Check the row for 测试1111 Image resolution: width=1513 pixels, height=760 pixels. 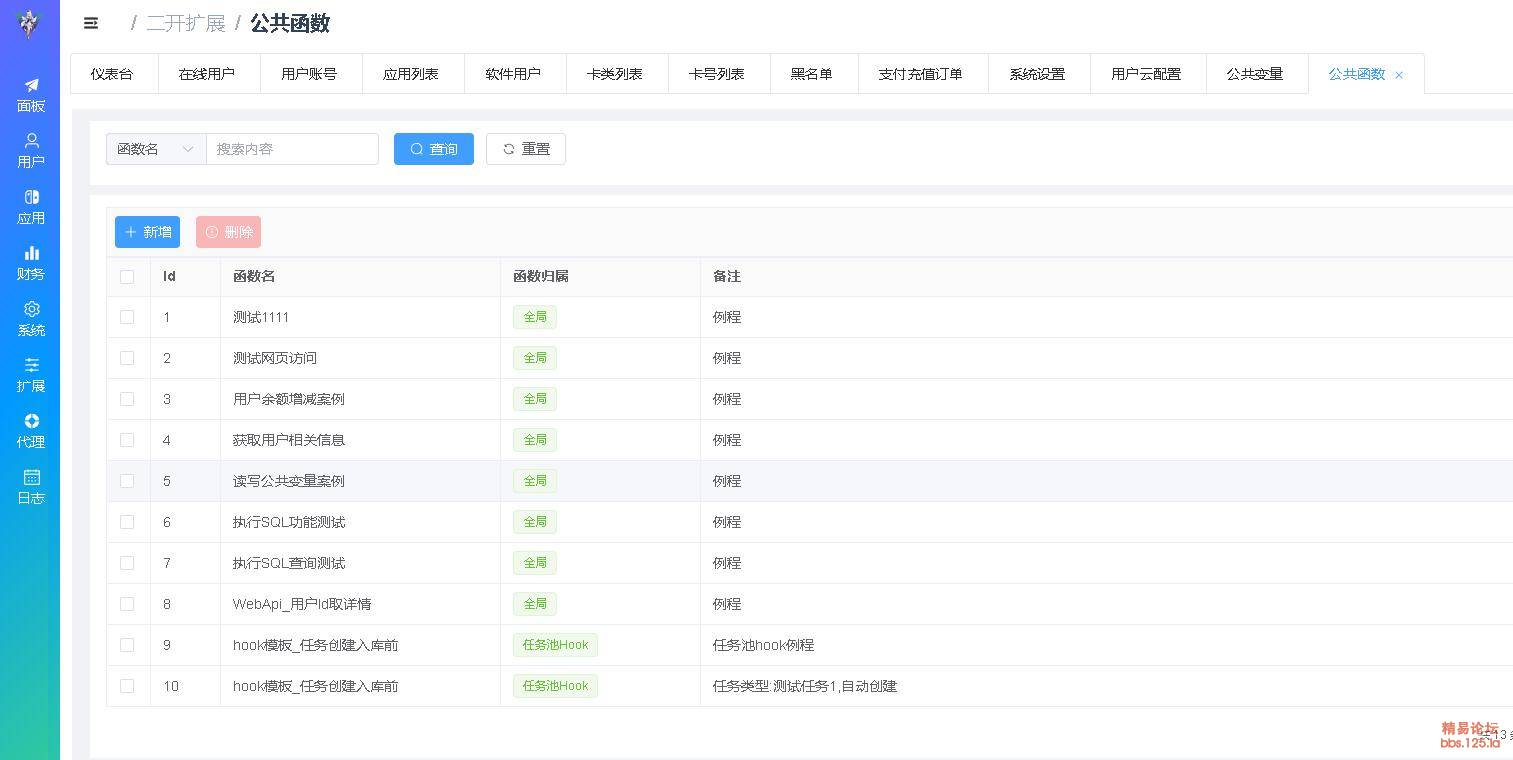point(127,317)
